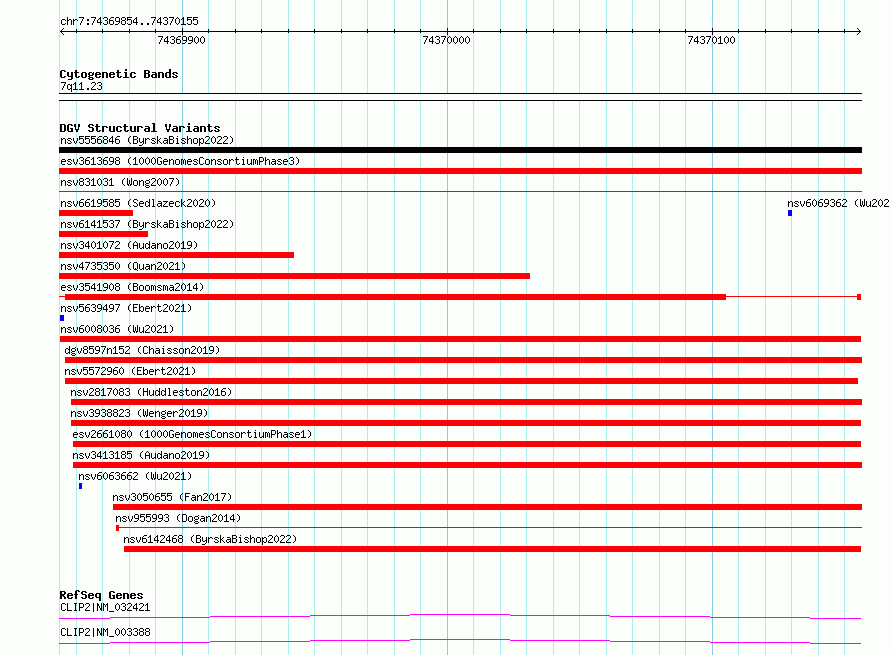Click the magenta CLIP2 NM_032421 transcript line
890x655 pixels.
(x=460, y=616)
